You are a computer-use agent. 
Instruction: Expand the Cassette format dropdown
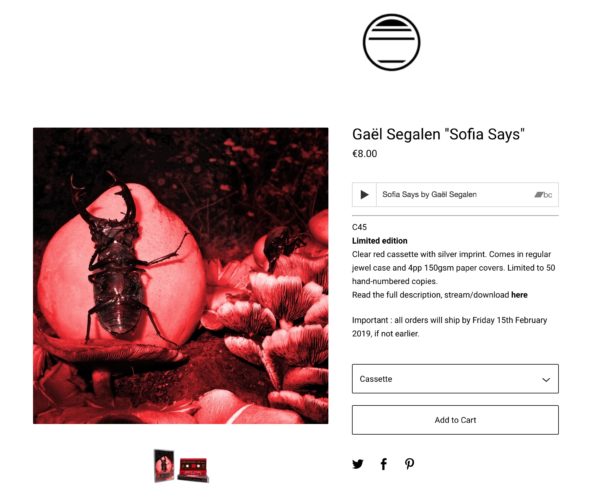pos(455,379)
